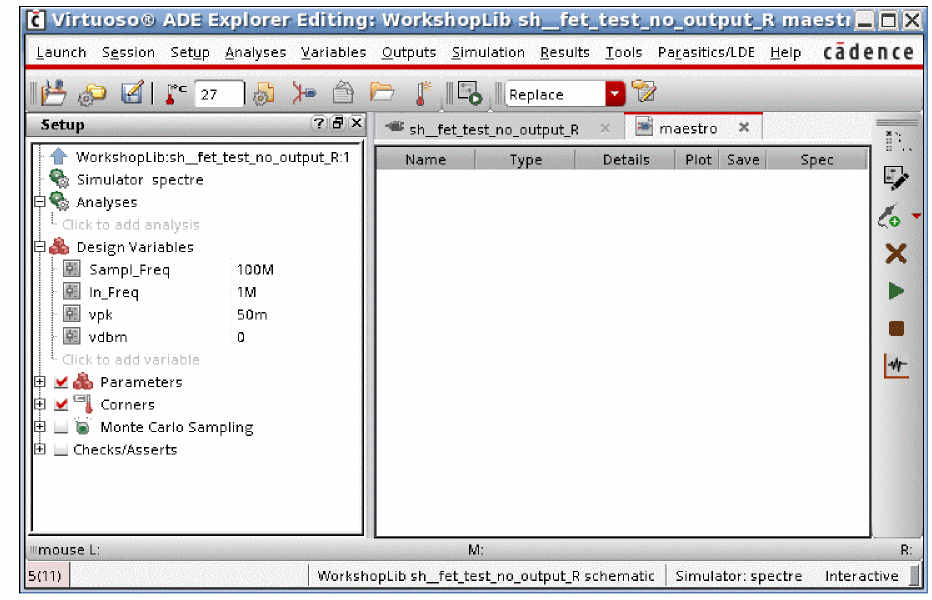Click the temperature thermometer °C icon
The width and height of the screenshot is (932, 600).
point(175,94)
